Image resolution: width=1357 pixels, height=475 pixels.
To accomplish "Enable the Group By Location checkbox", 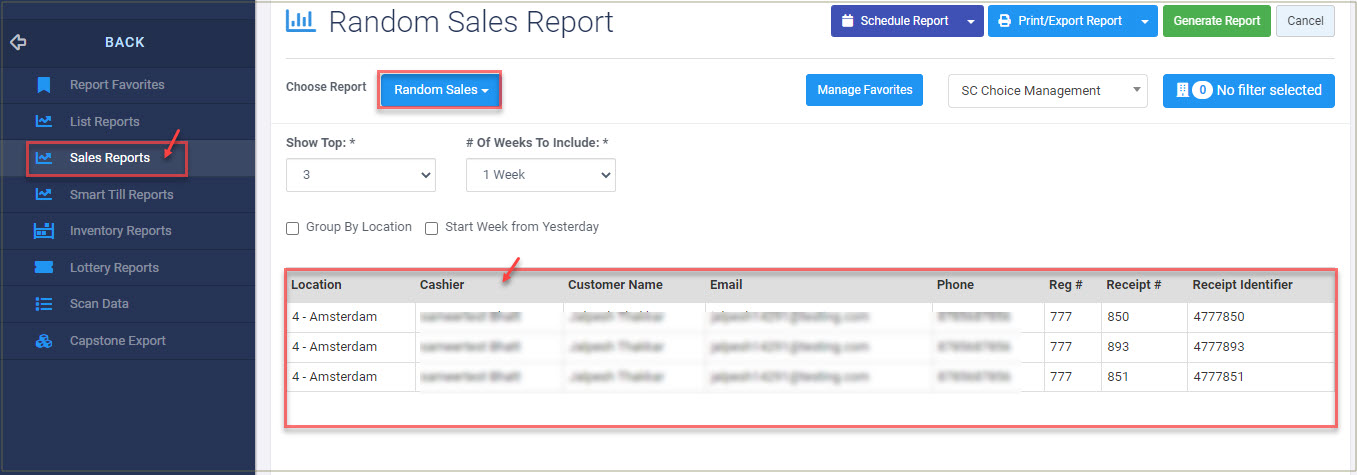I will point(293,228).
